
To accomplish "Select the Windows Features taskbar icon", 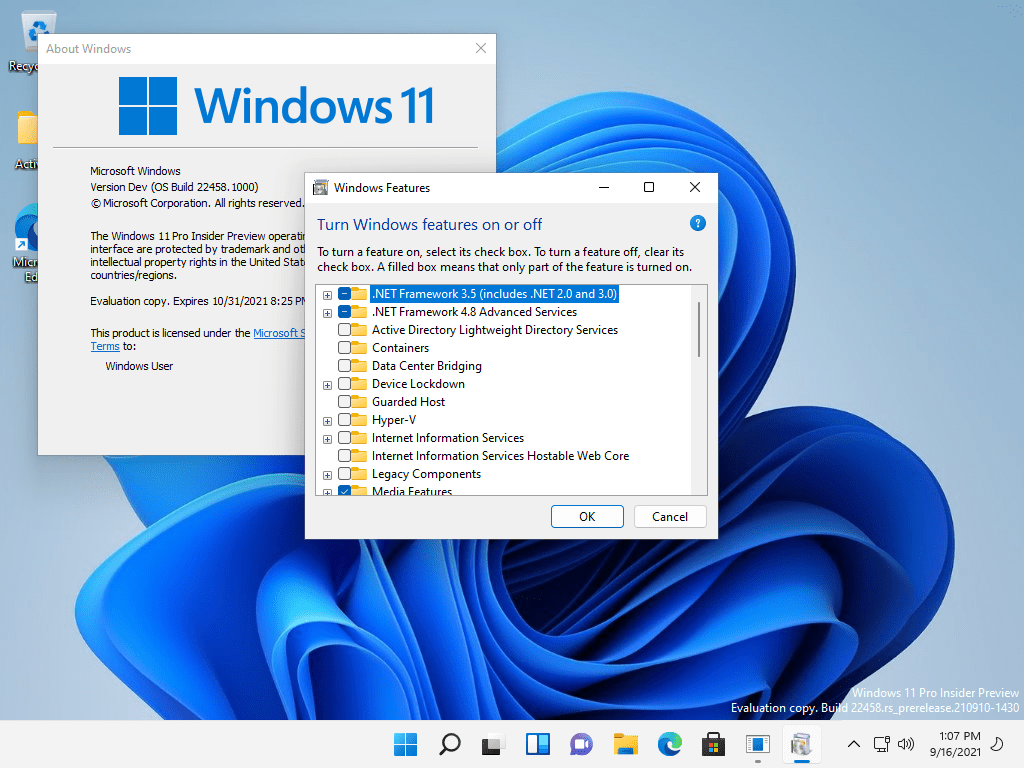I will 801,744.
